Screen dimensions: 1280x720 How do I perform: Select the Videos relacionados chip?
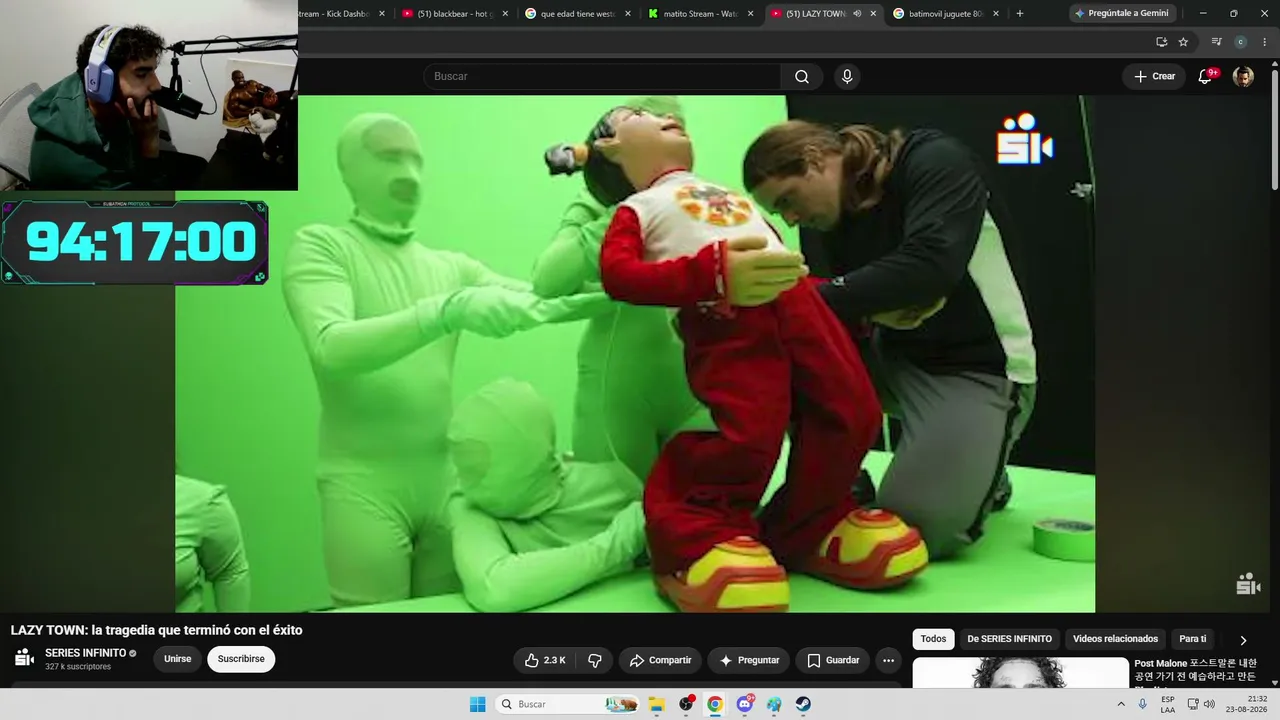point(1115,639)
